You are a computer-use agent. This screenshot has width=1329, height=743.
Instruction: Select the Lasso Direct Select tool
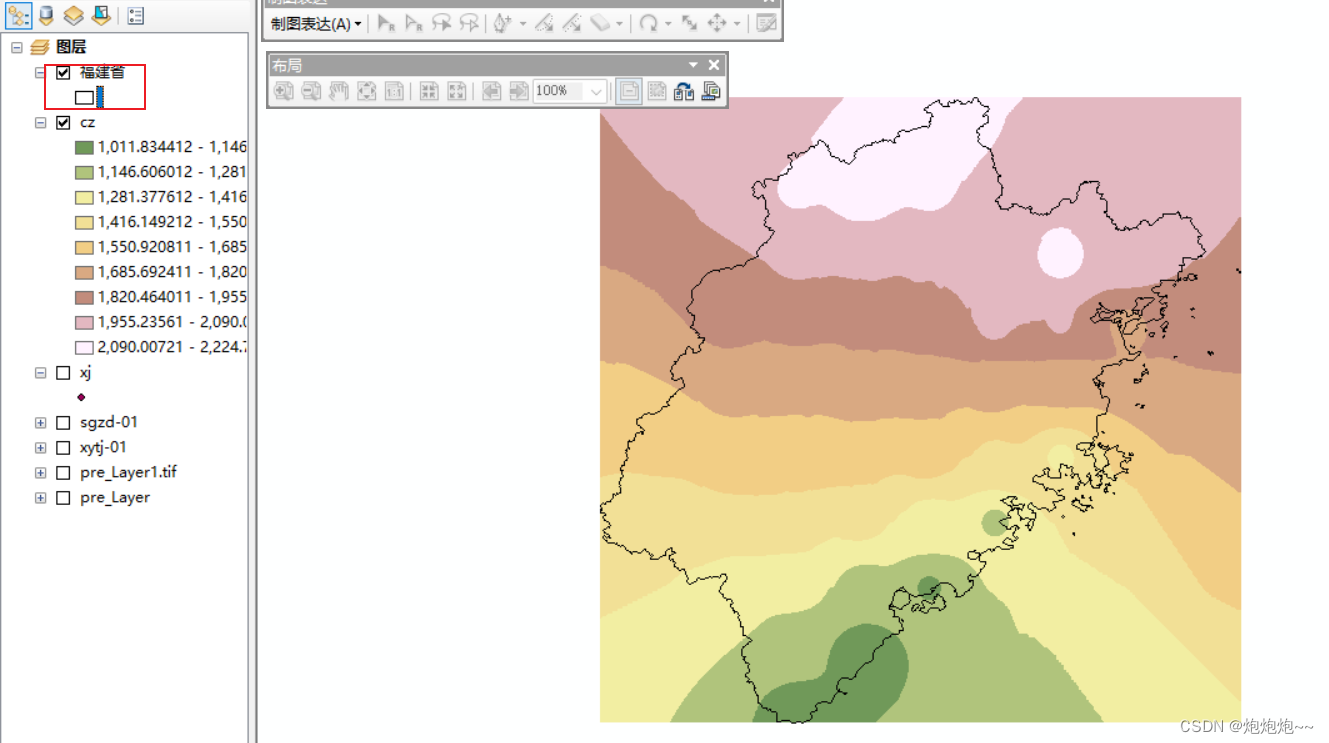tap(468, 23)
